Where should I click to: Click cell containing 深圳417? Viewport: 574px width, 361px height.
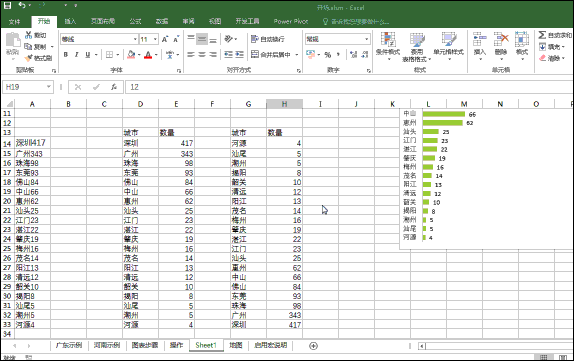tap(32, 143)
